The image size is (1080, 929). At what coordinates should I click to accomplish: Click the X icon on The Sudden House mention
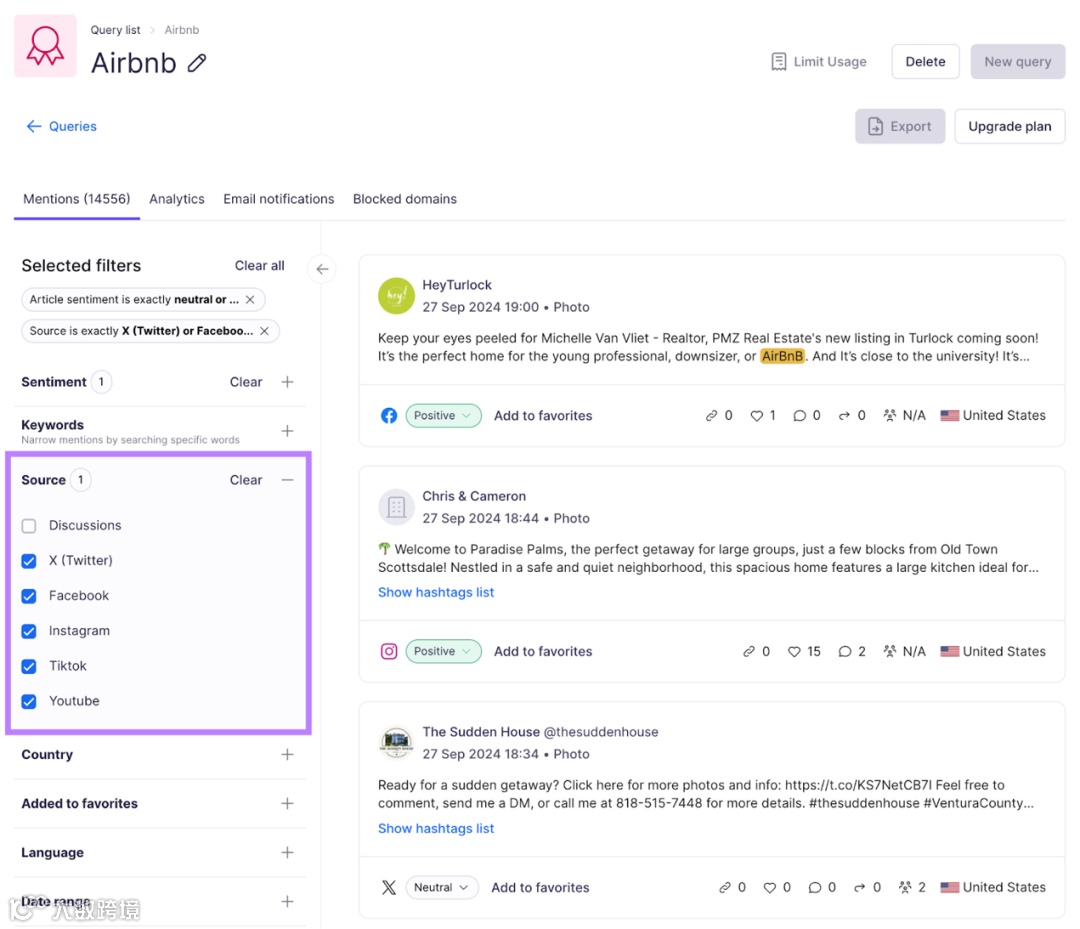click(389, 887)
